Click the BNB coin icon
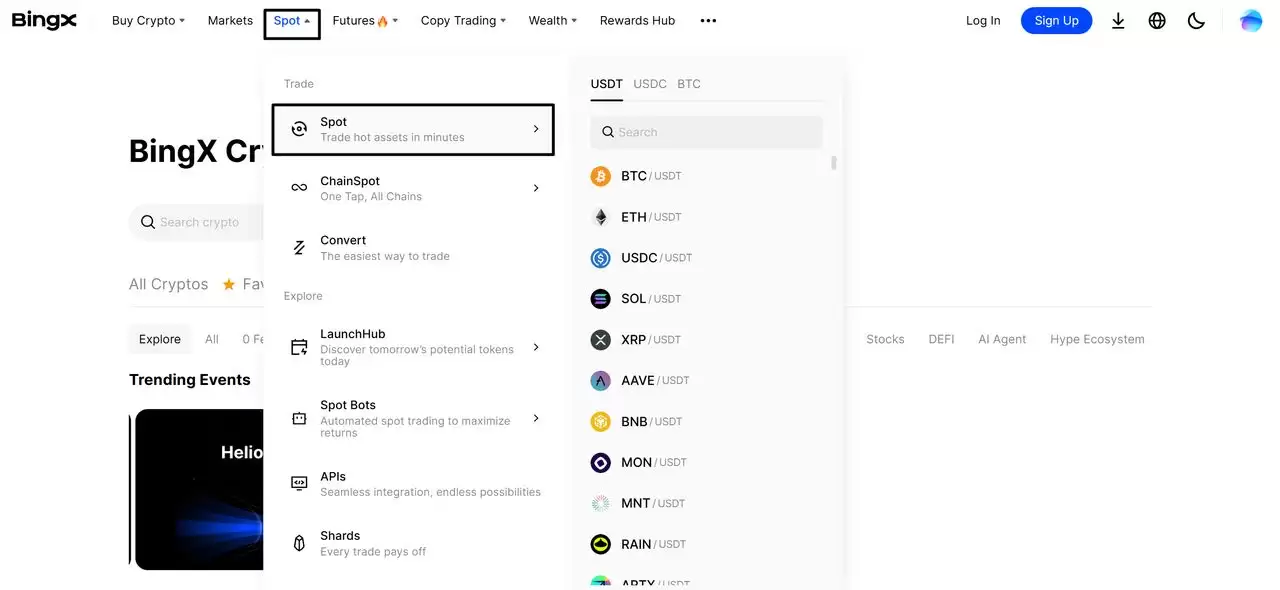Screen dimensions: 1280x590 (x=600, y=422)
